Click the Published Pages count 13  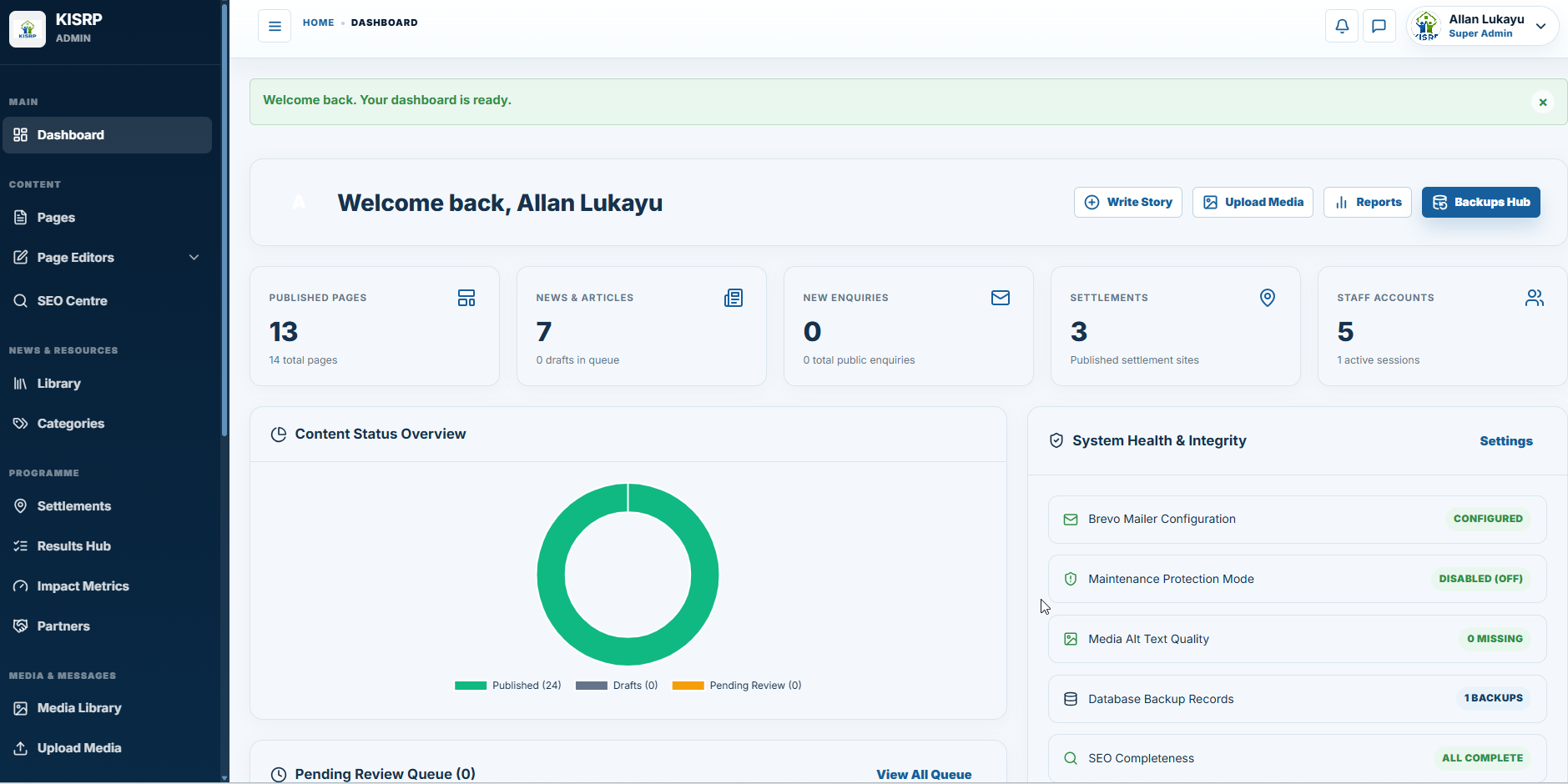(284, 332)
